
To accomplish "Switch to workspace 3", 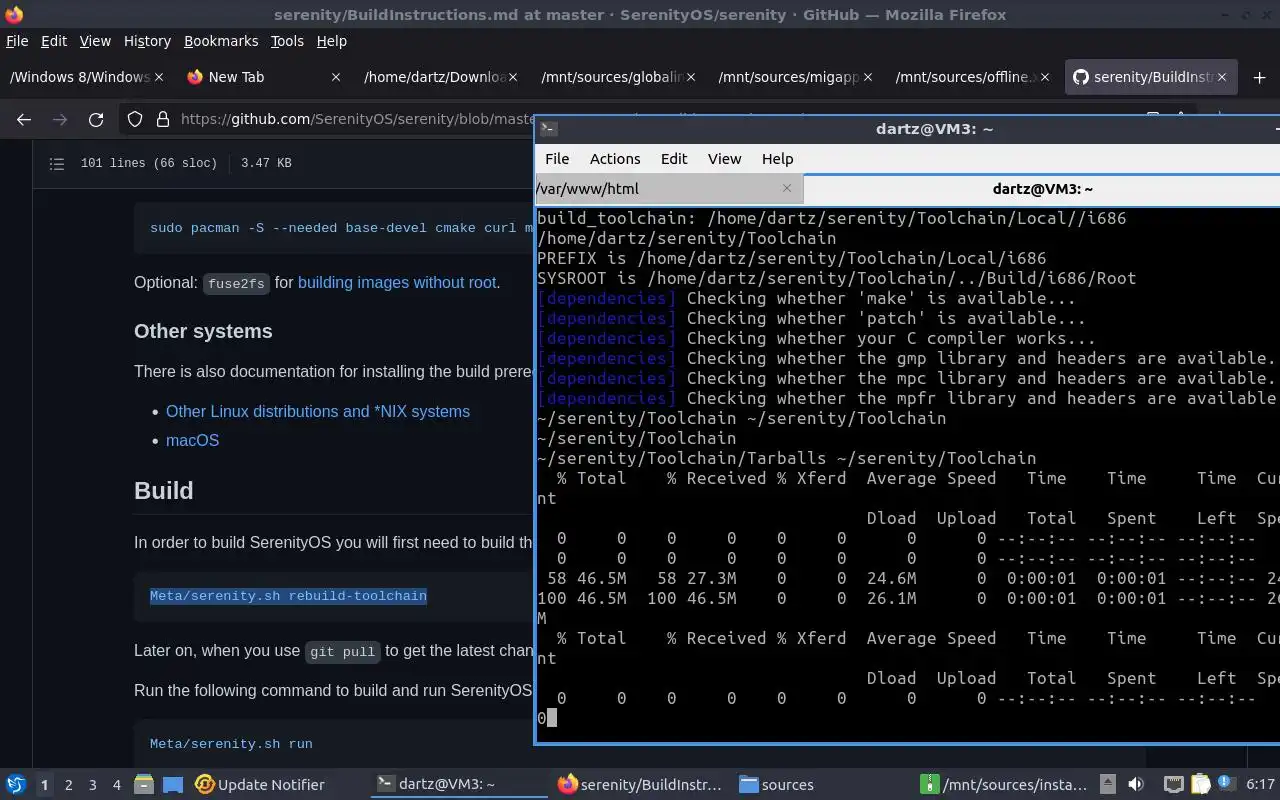I will [93, 785].
